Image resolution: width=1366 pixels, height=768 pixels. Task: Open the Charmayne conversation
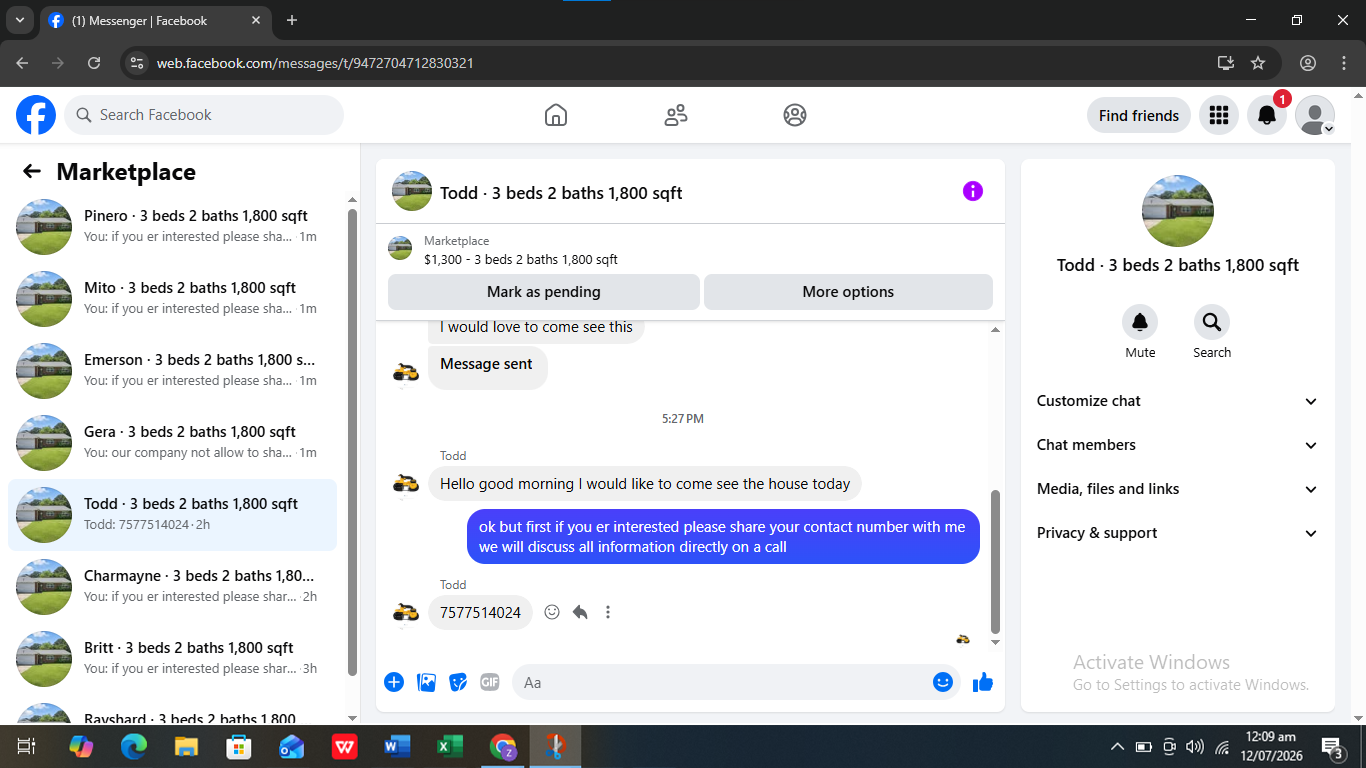[x=172, y=586]
